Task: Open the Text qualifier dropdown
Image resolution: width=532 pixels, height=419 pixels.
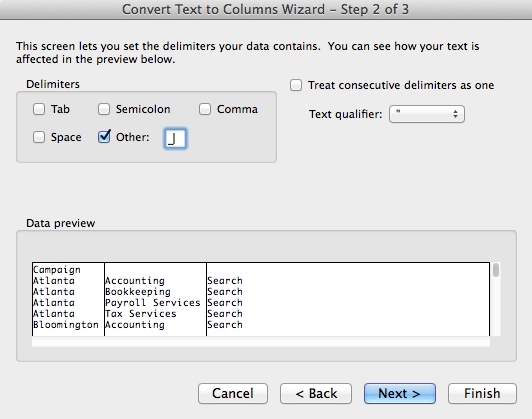Action: tap(426, 114)
